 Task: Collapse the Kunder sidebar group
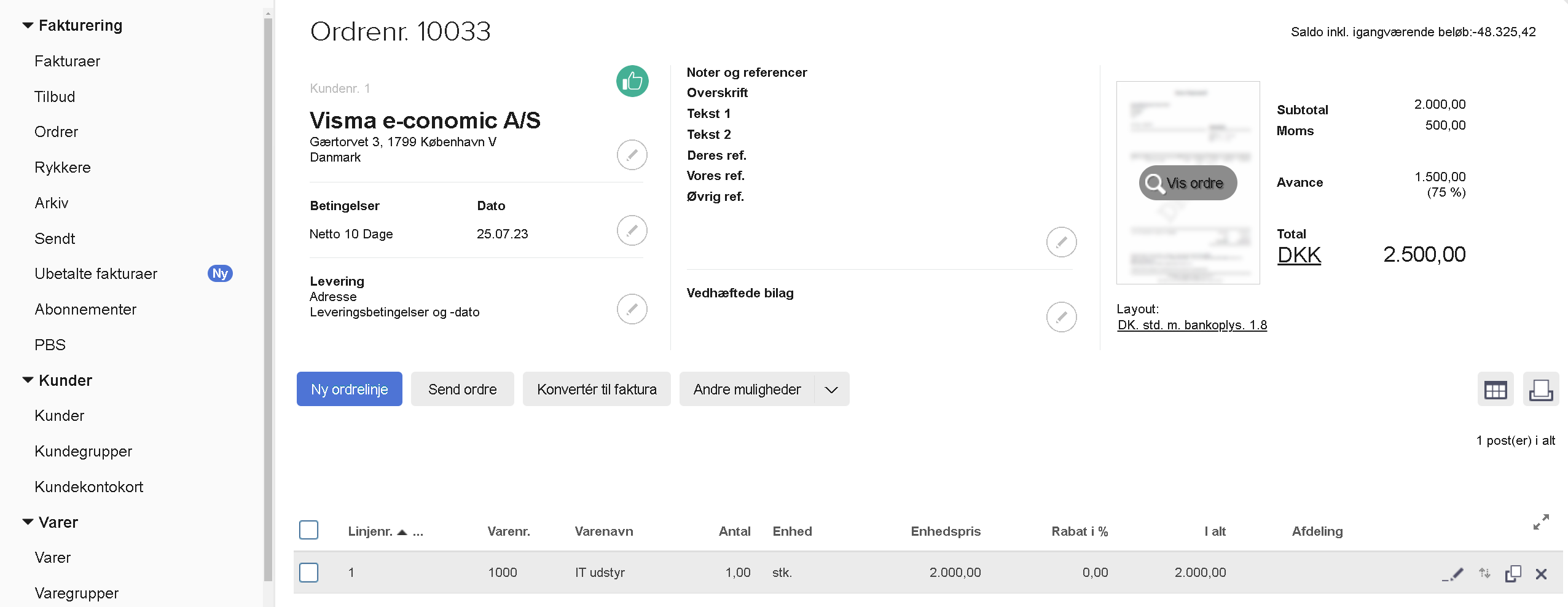pos(28,380)
